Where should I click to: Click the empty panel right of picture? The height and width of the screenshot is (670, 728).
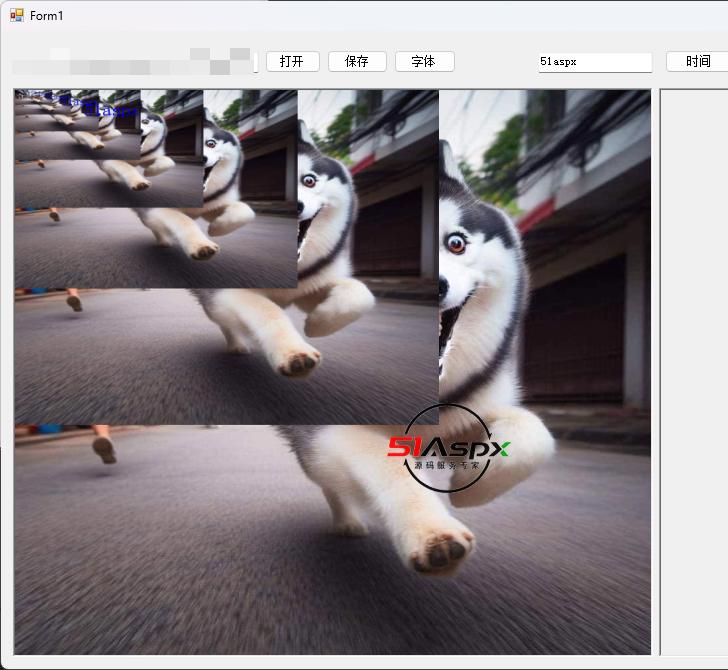[694, 372]
